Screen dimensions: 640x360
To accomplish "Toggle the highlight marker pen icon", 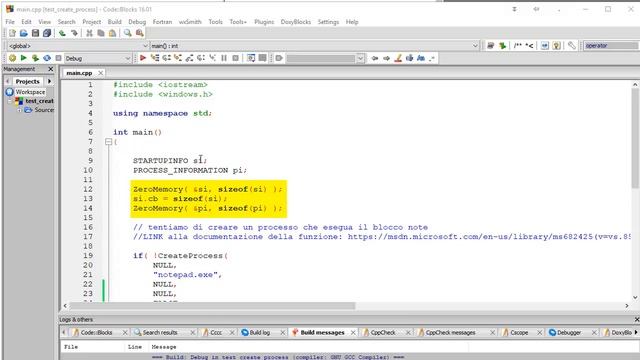I will click(x=398, y=58).
